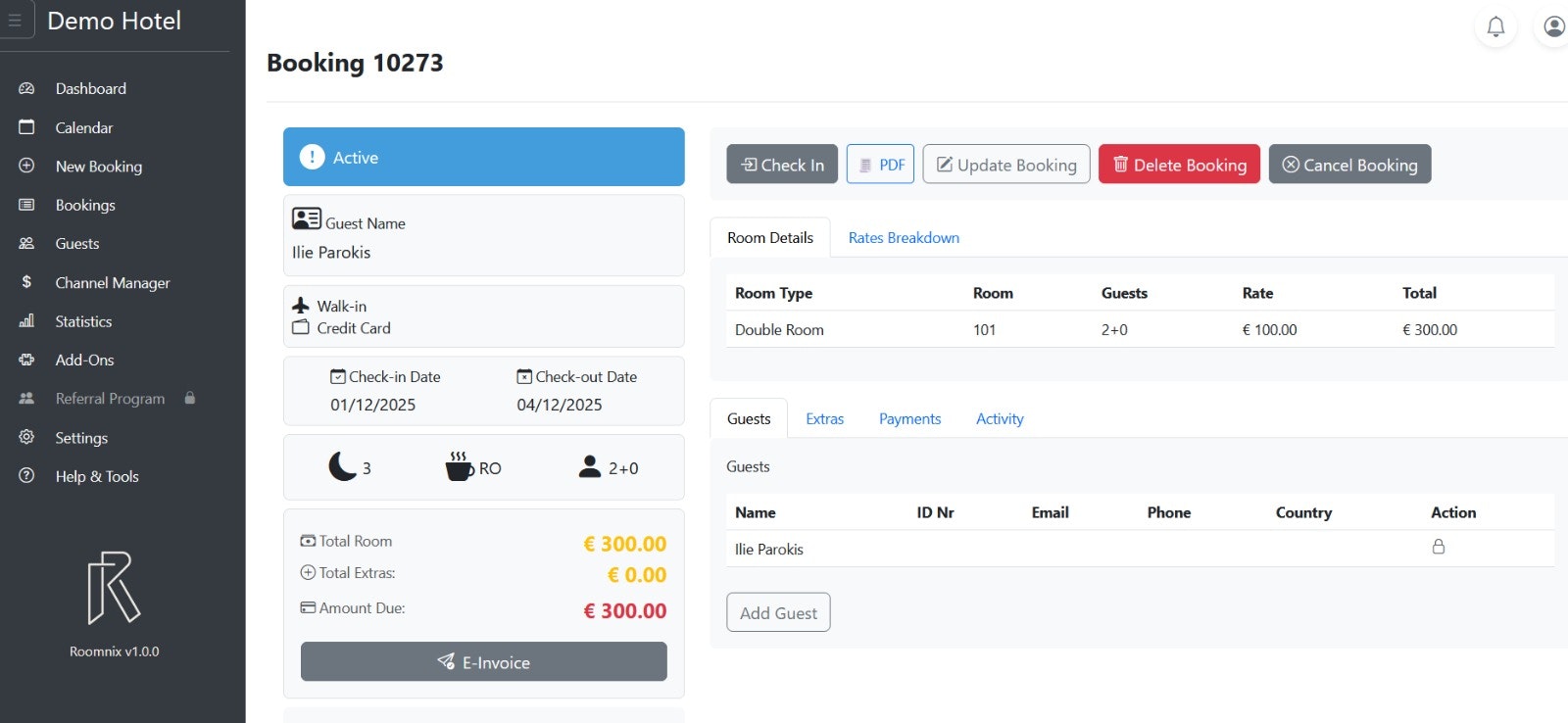Open Dashboard from the sidebar
The width and height of the screenshot is (1568, 723).
tap(91, 88)
